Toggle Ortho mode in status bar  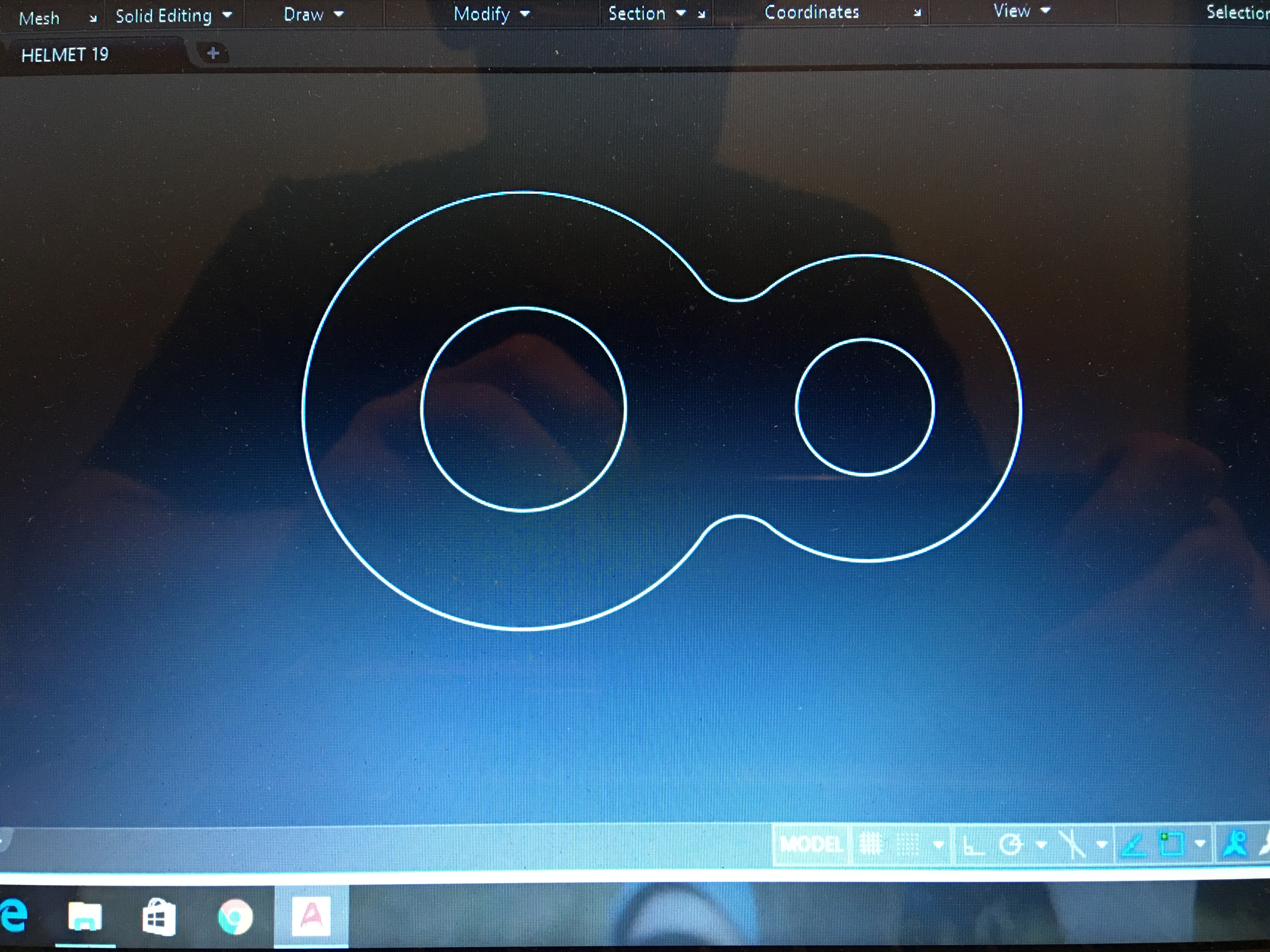click(x=973, y=845)
